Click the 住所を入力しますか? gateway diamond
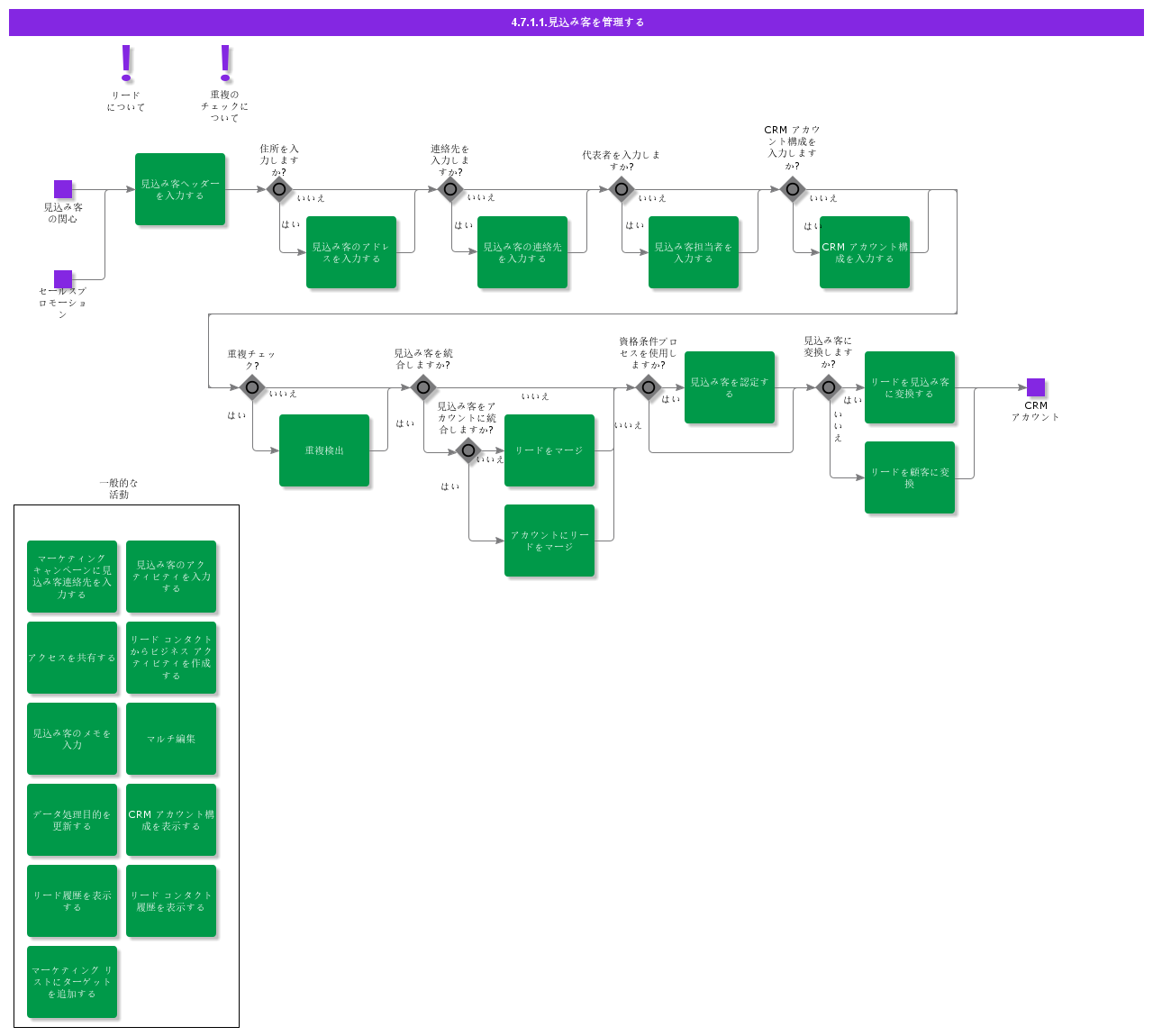This screenshot has width=1153, height=1036. [279, 189]
